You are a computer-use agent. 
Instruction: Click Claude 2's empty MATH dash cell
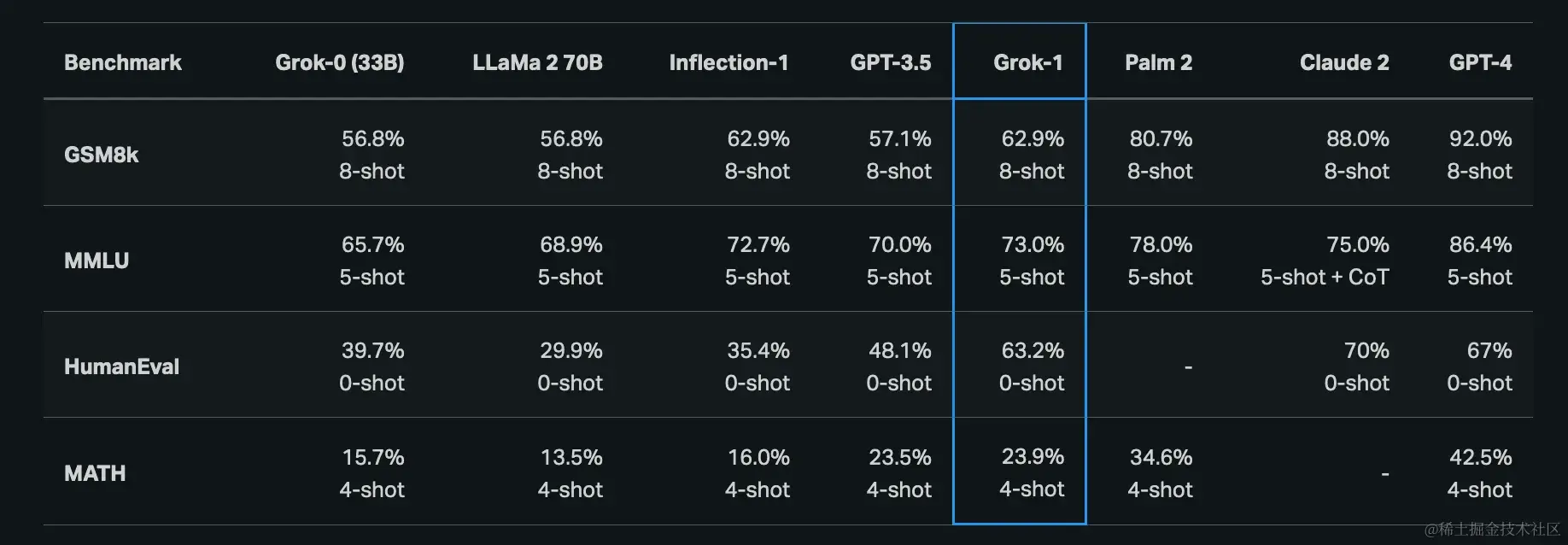tap(1384, 473)
